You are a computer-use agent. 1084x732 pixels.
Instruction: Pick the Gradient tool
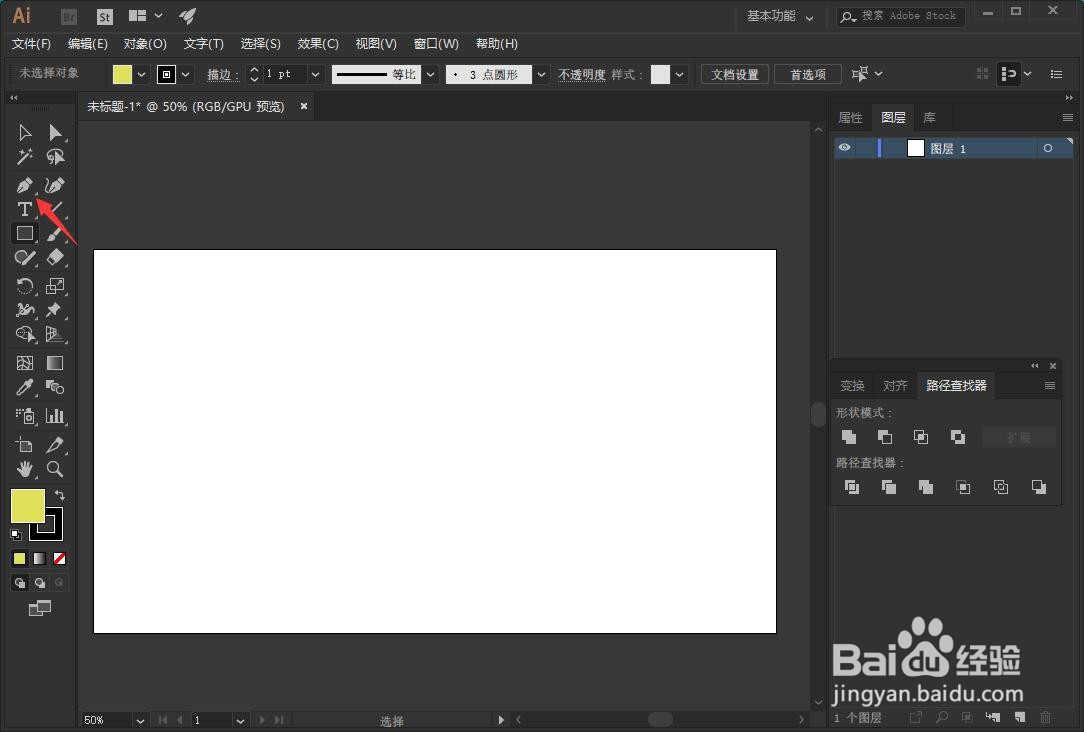tap(55, 363)
